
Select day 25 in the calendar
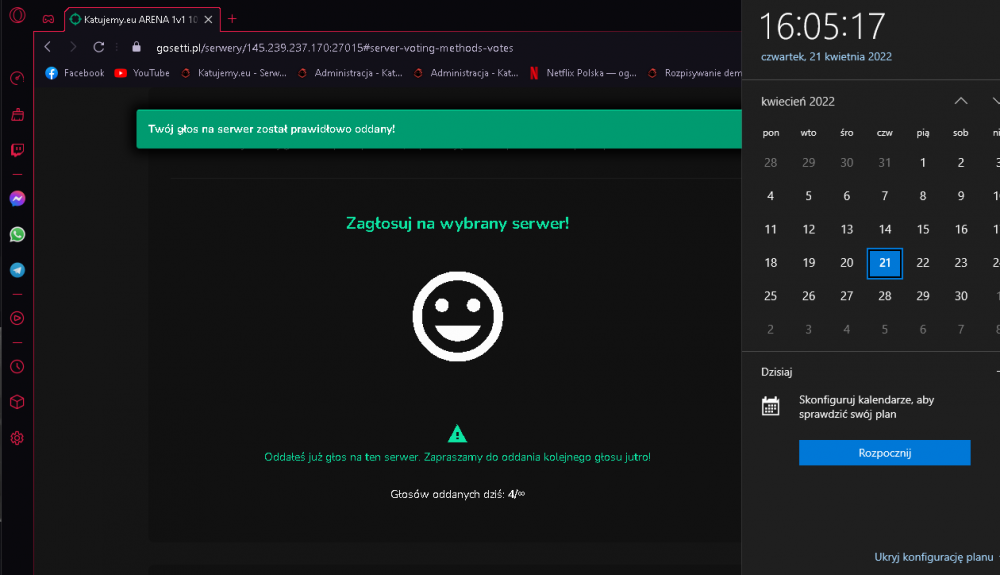click(x=770, y=296)
